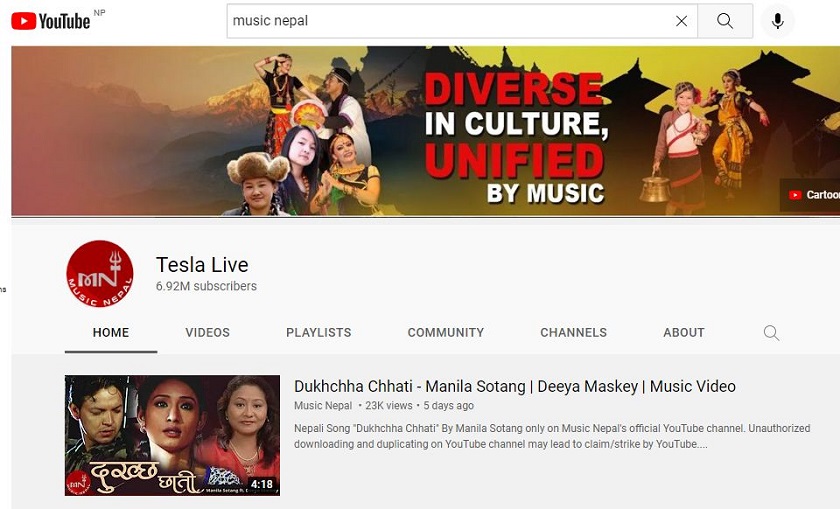Play the Dukhchha Chhati video thumbnail

pos(172,435)
